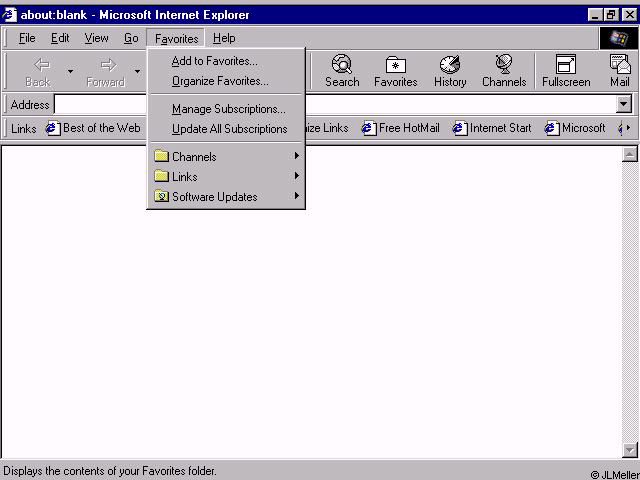Screen dimensions: 640x480
Task: Click the vertical scrollbar down arrow
Action: (x=630, y=450)
